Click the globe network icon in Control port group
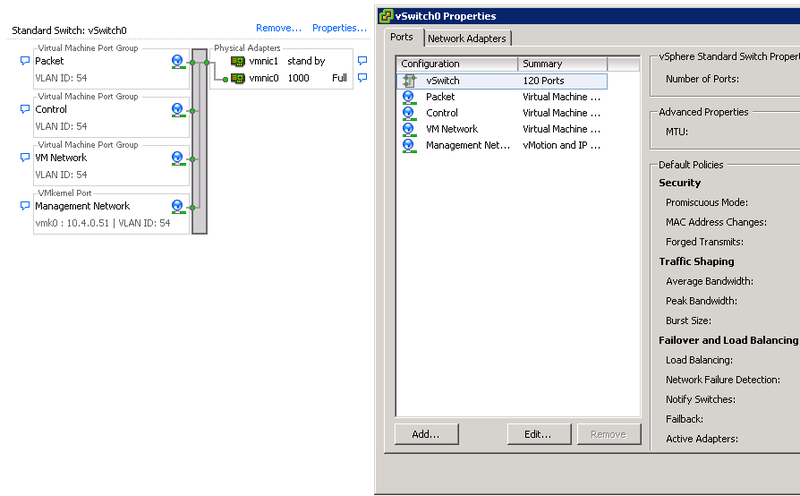Viewport: 800px width, 496px height. pyautogui.click(x=178, y=110)
